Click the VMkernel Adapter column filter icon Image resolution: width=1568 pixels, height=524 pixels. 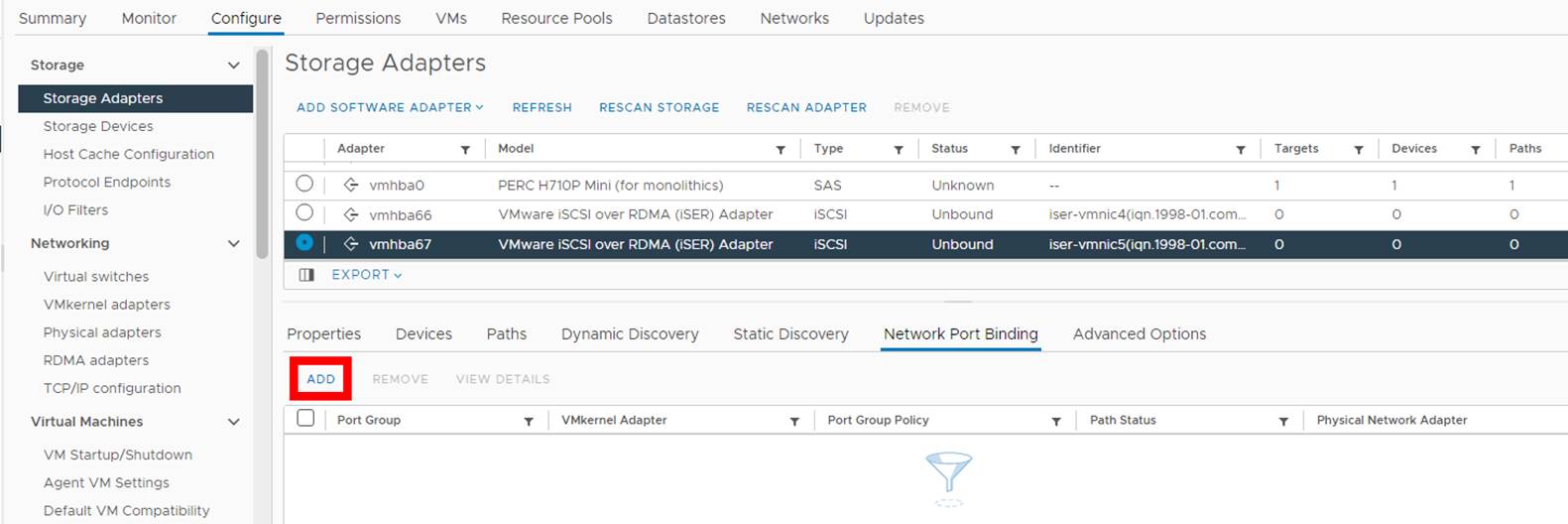pyautogui.click(x=794, y=422)
